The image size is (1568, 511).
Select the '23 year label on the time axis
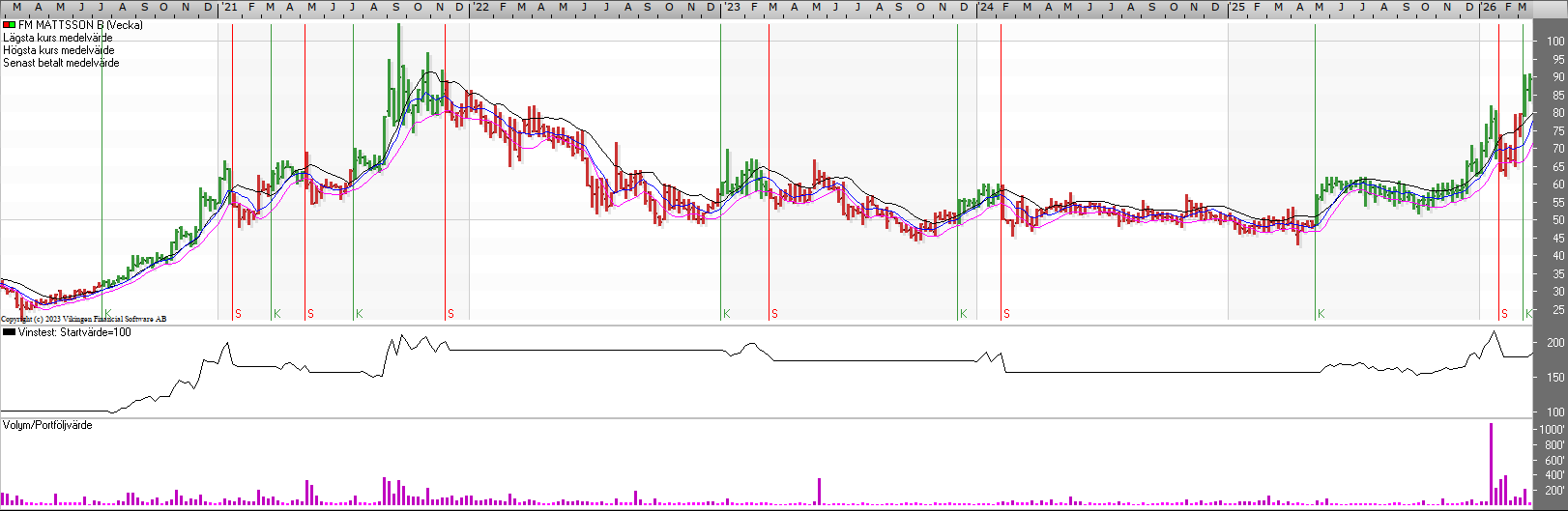[x=733, y=7]
